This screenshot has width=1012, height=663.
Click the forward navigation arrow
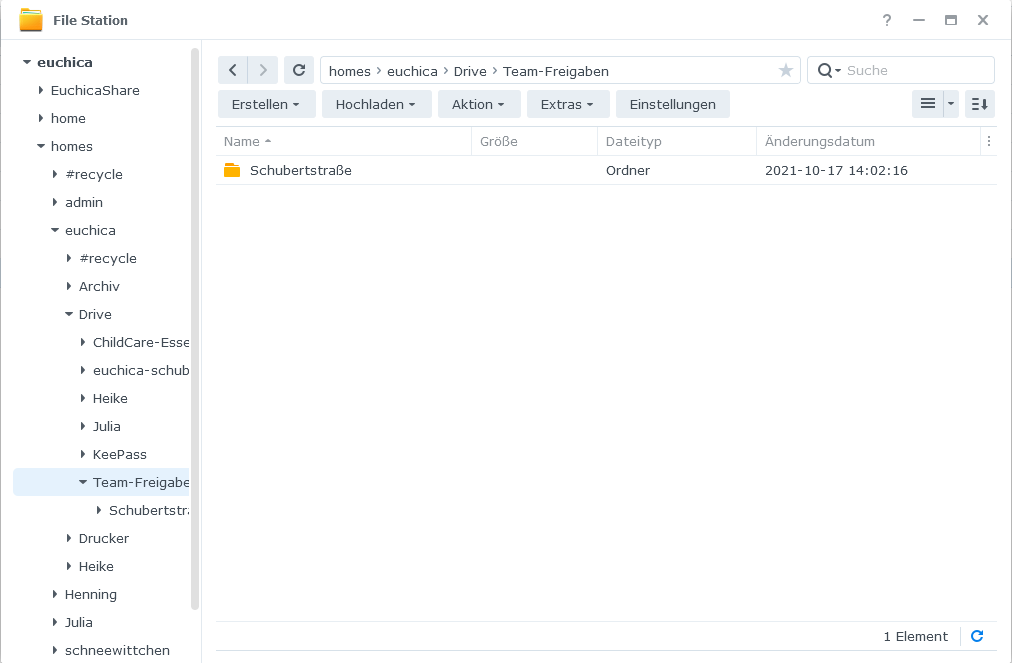262,70
